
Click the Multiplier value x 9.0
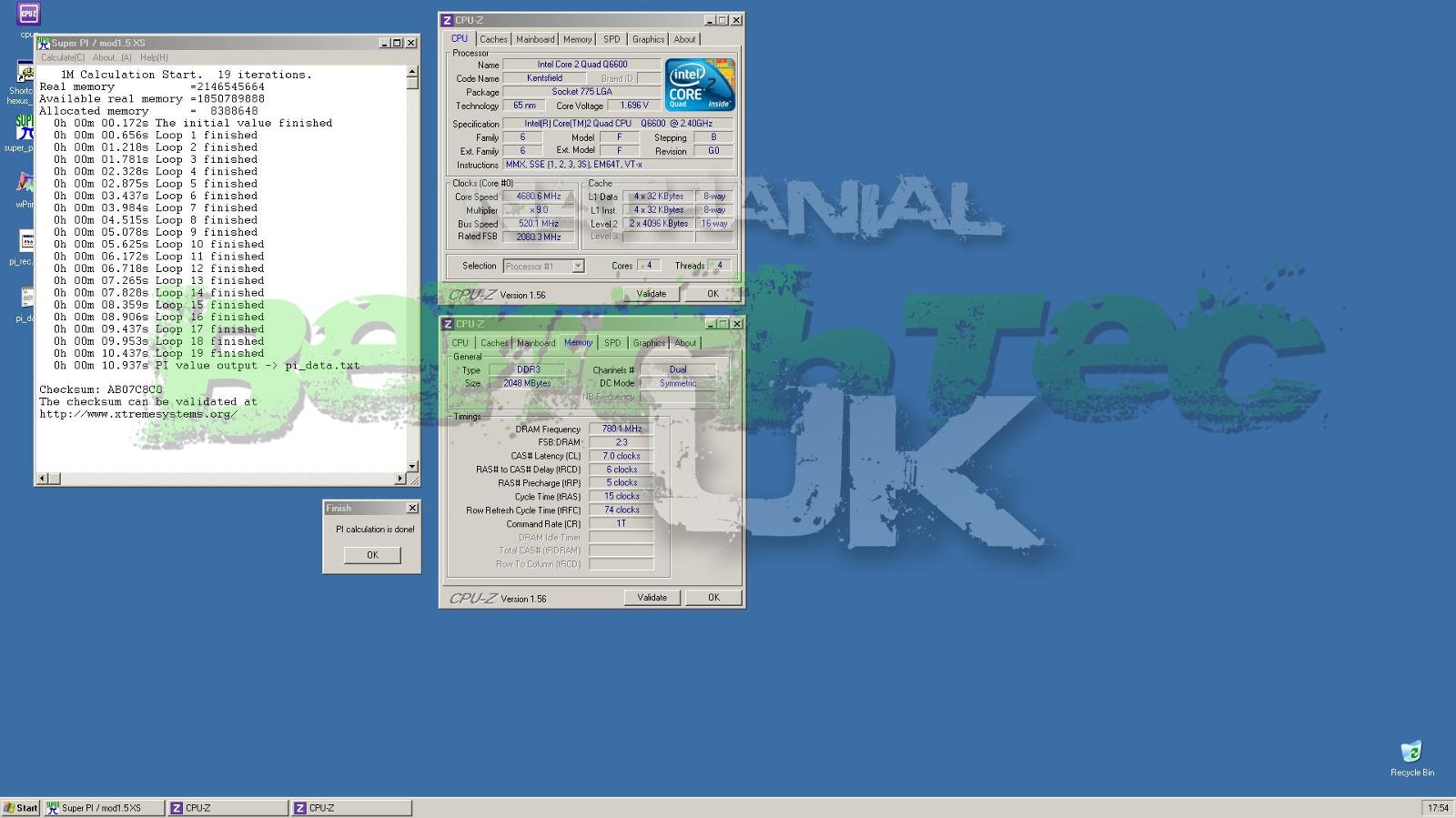click(x=539, y=210)
